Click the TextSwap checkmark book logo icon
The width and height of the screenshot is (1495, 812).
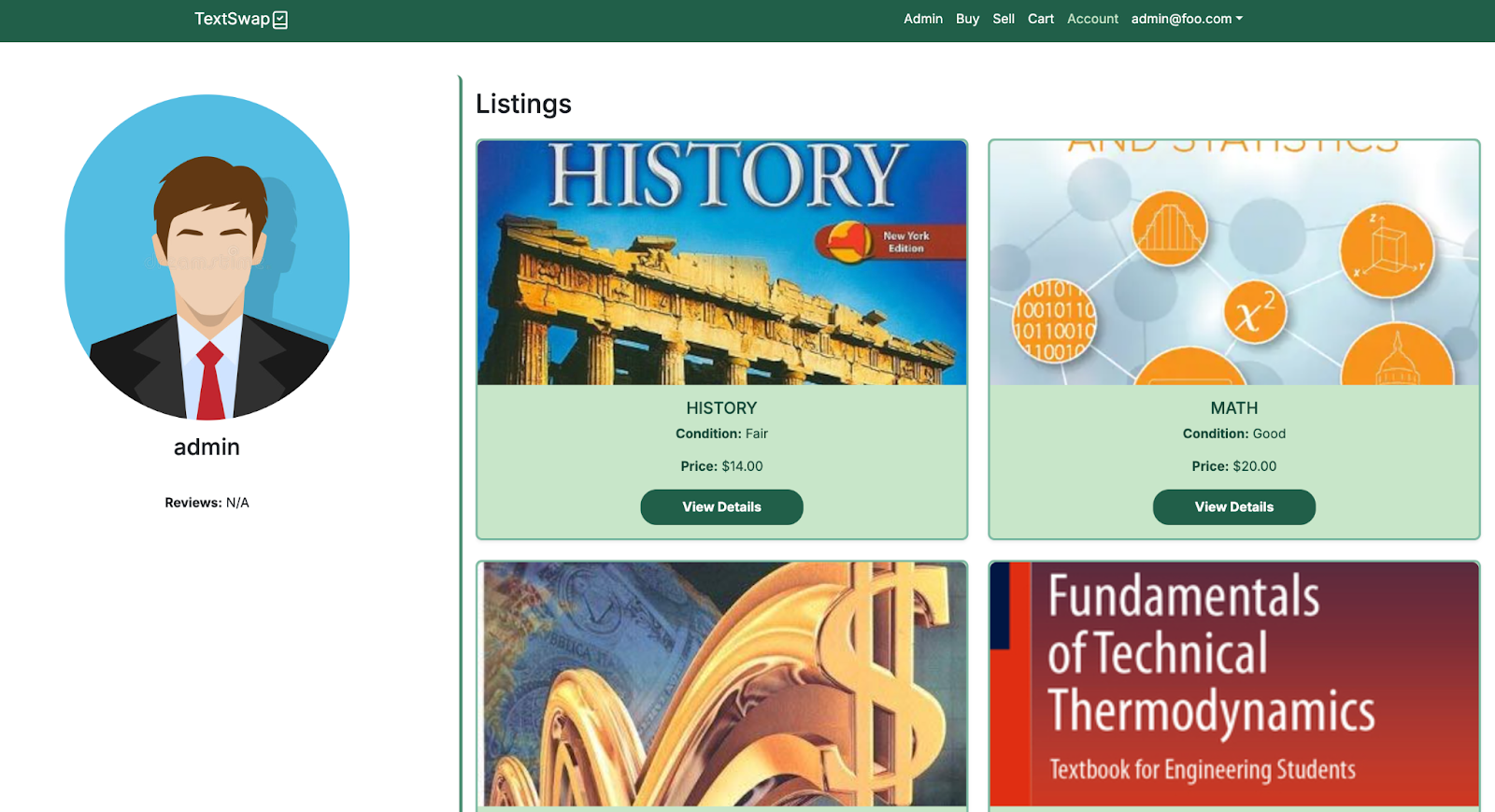click(280, 20)
